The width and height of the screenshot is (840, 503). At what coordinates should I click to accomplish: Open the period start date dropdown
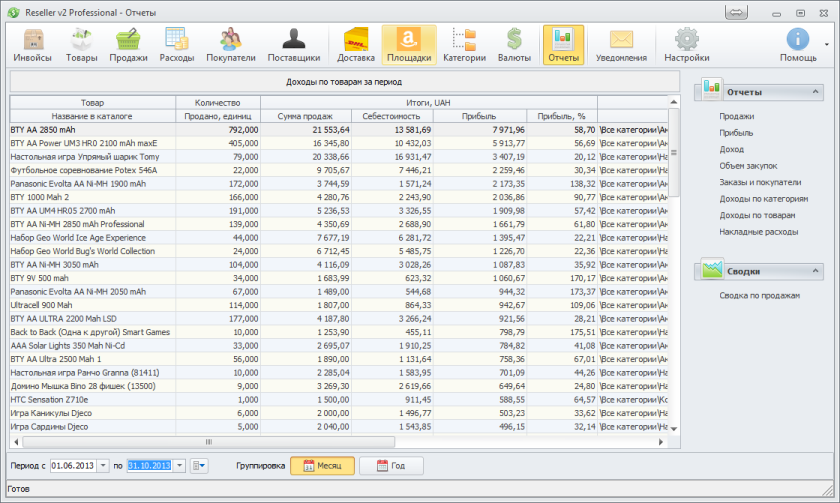pos(103,466)
